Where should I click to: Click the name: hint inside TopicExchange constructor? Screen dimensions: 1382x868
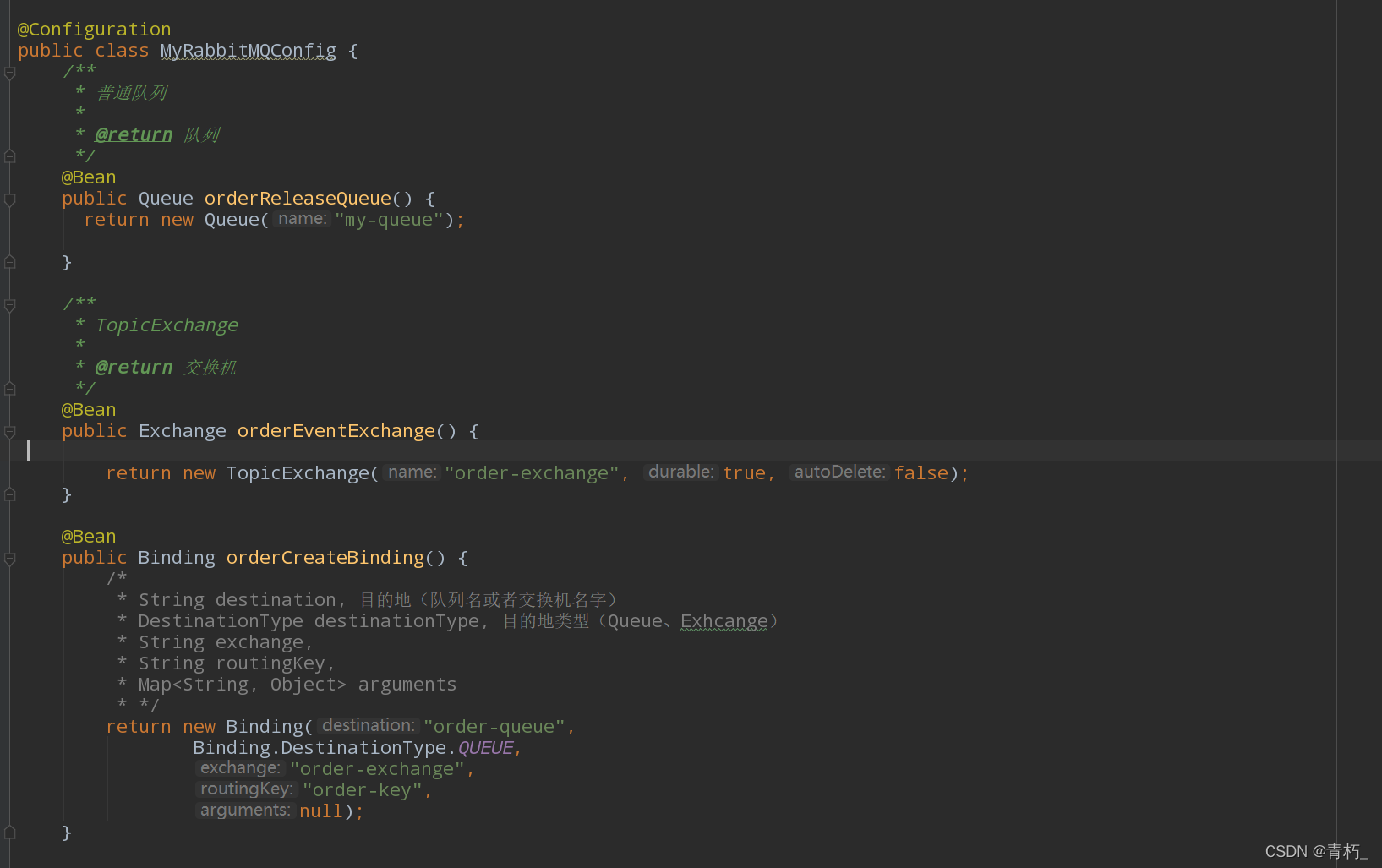click(x=412, y=472)
